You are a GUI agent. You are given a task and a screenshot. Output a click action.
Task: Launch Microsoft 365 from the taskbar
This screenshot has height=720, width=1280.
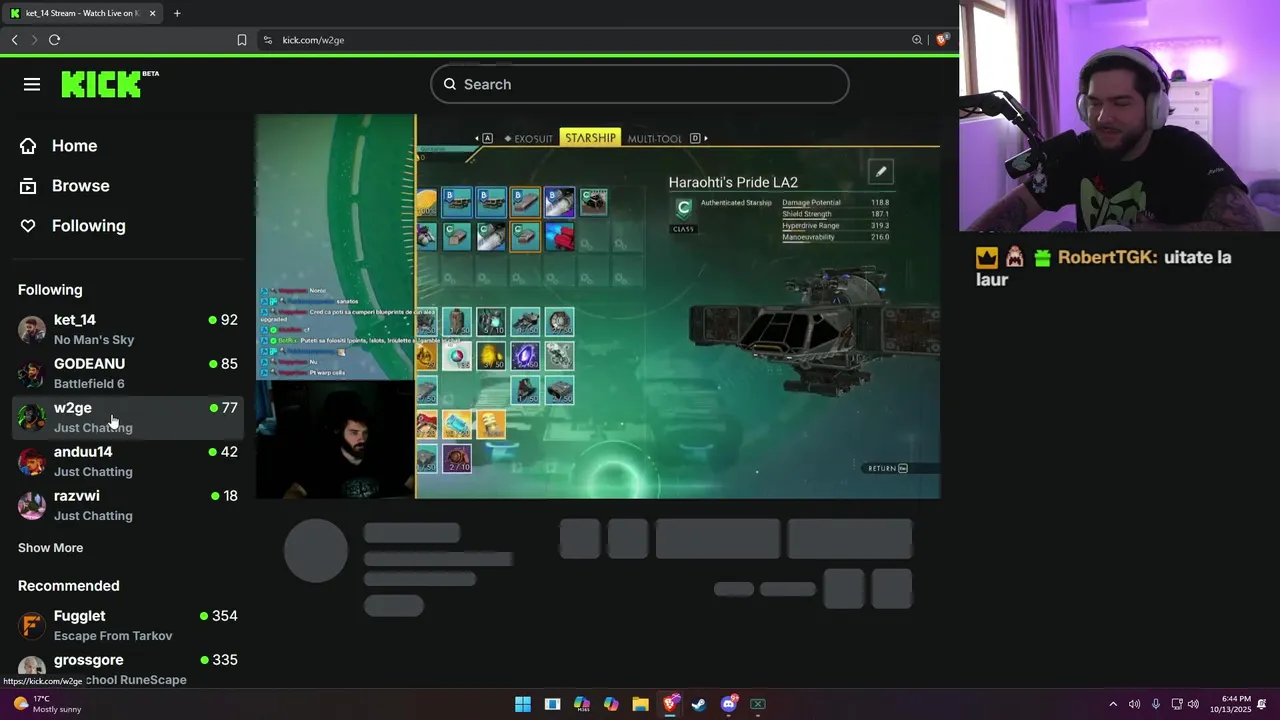[x=582, y=704]
